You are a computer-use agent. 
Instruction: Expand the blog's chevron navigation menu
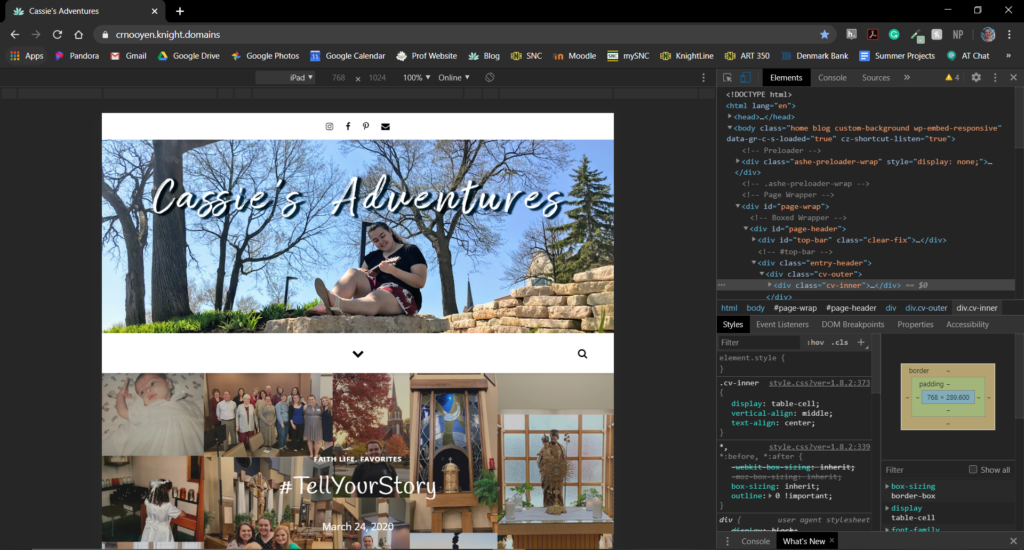point(358,354)
